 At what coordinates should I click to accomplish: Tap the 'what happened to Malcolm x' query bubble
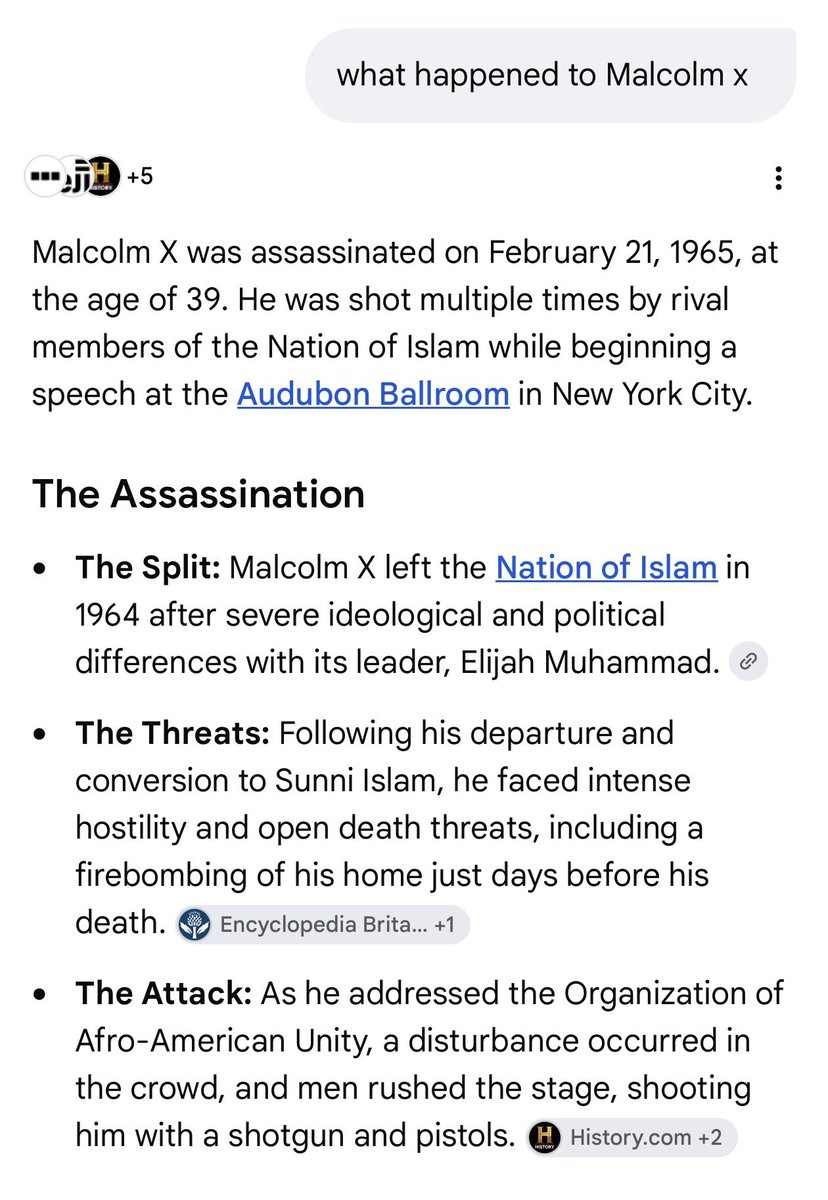549,75
